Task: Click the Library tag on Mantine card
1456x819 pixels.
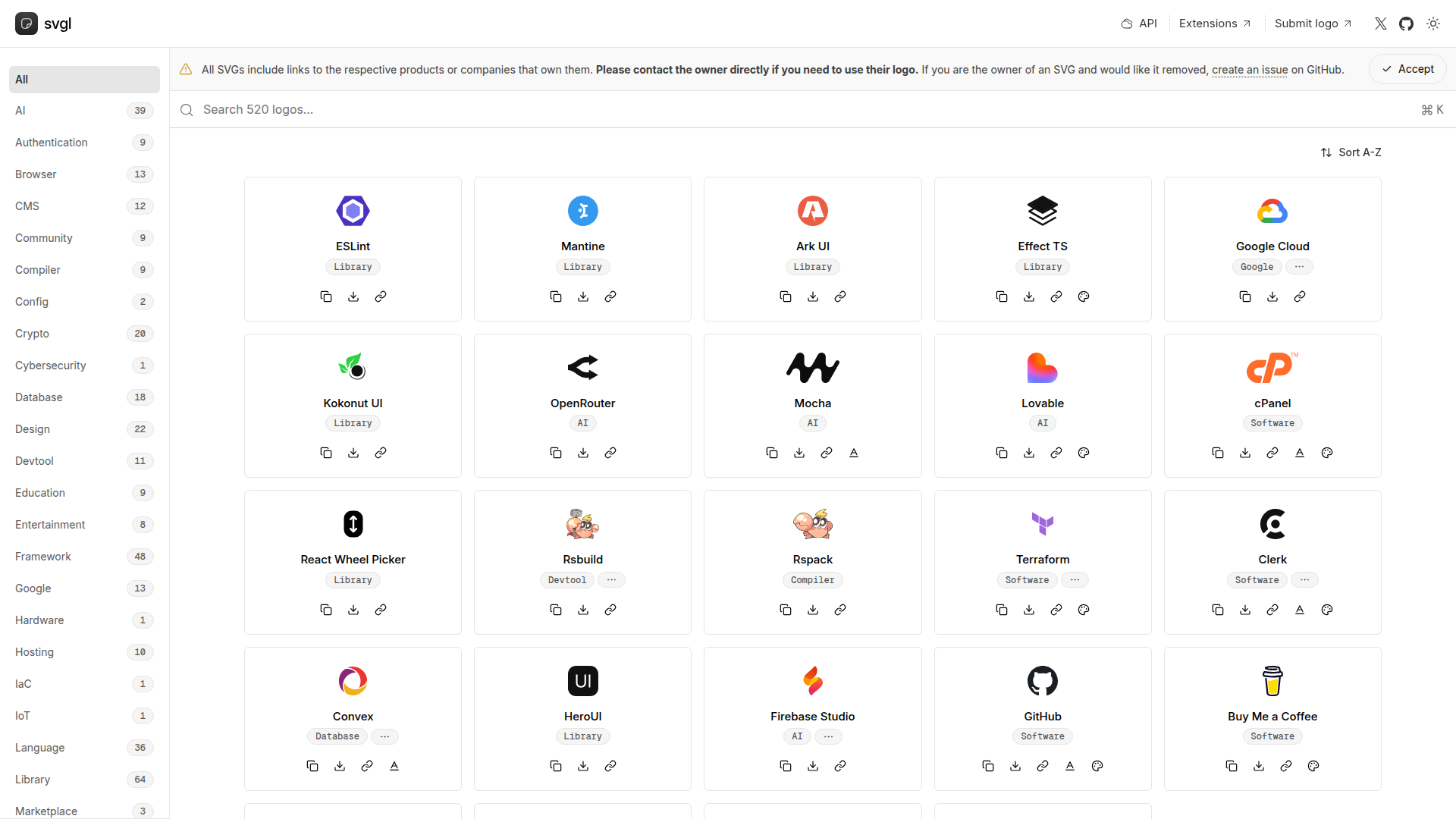Action: click(x=583, y=267)
